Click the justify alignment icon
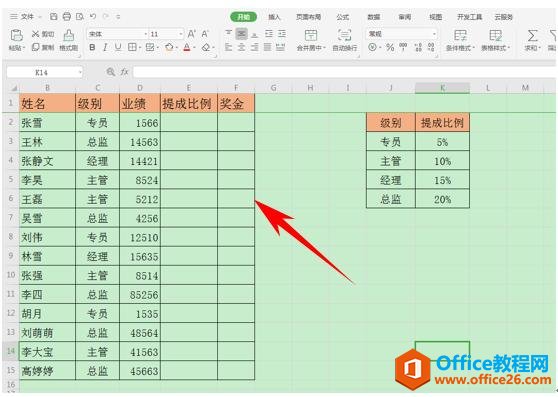Viewport: 558px width, 397px height. [268, 47]
